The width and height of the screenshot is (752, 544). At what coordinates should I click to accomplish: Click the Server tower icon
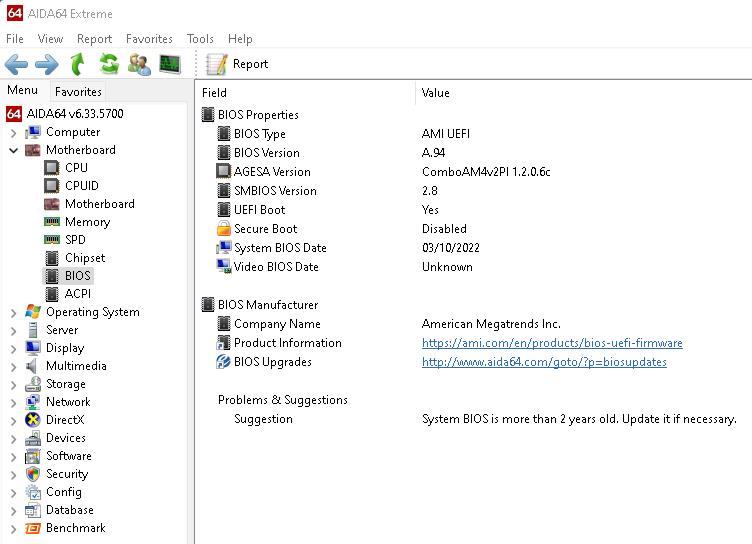[x=33, y=330]
